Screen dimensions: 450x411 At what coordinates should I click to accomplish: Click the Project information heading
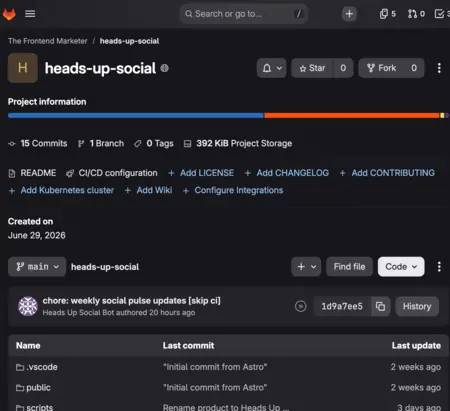point(47,102)
